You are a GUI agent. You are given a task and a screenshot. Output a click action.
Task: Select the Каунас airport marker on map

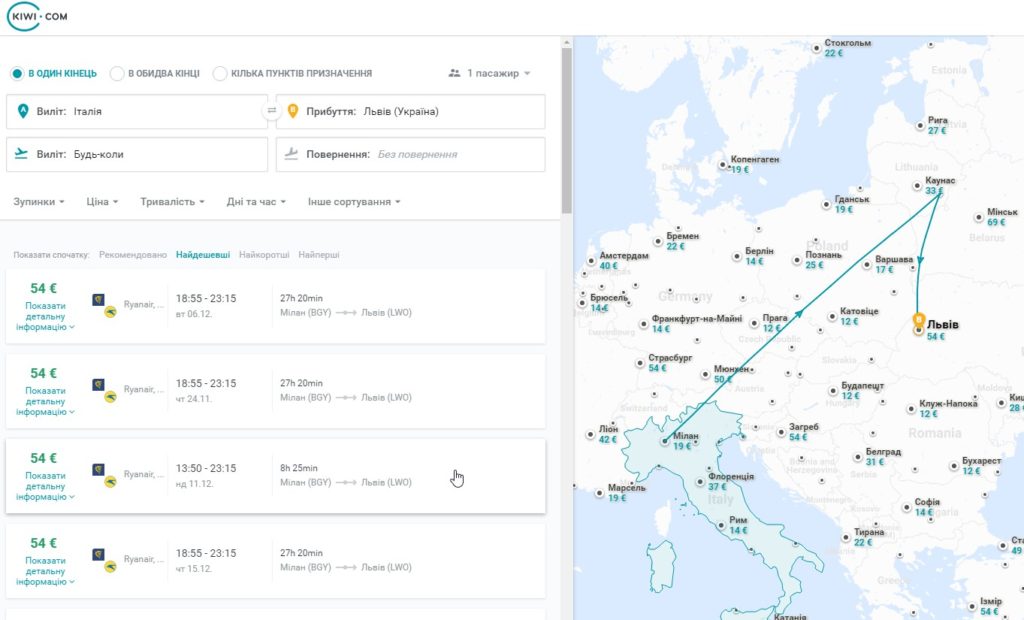pos(917,186)
